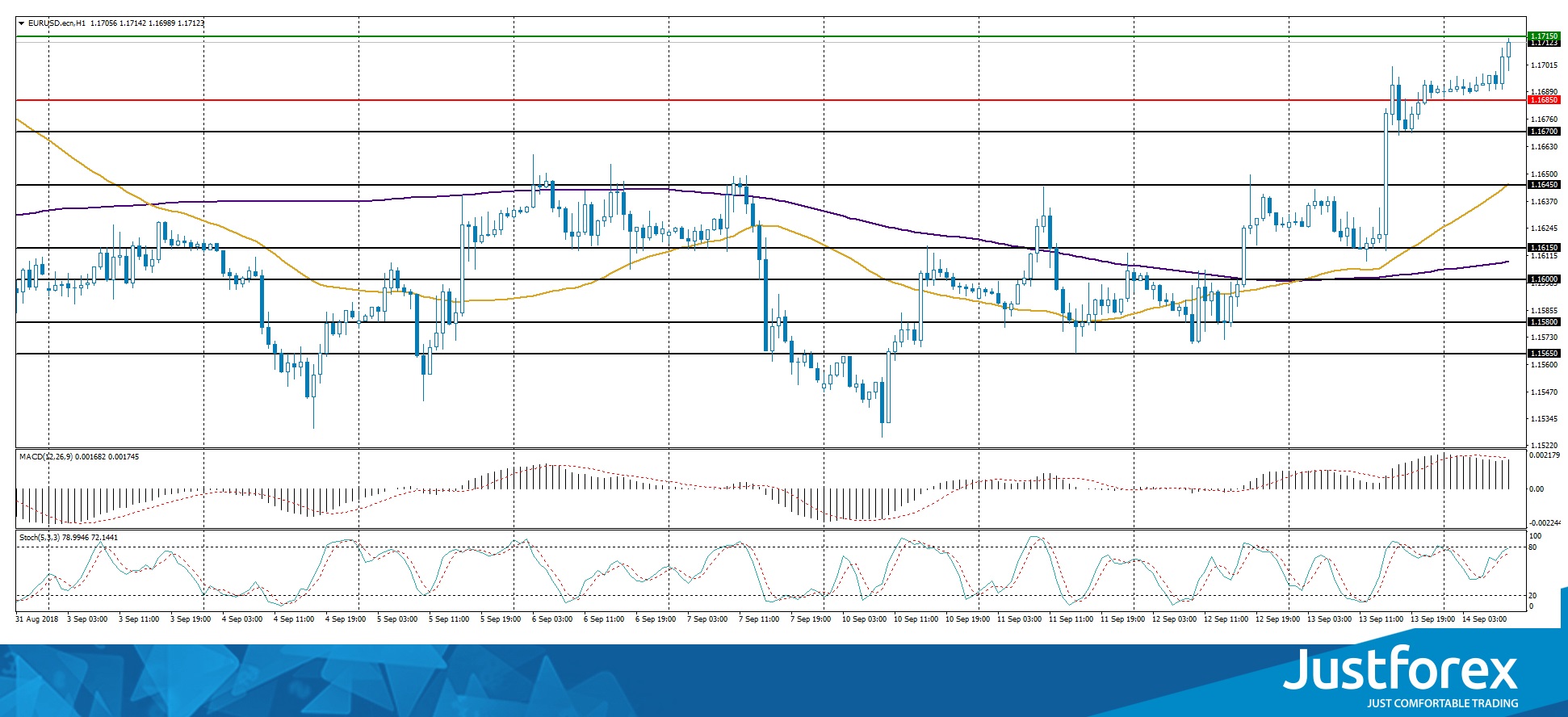1568x717 pixels.
Task: Click the 31 Aug 2018 date label
Action: (x=37, y=619)
